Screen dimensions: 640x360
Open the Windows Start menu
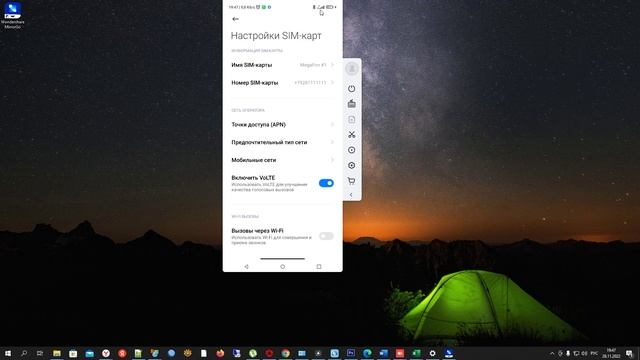(x=8, y=353)
